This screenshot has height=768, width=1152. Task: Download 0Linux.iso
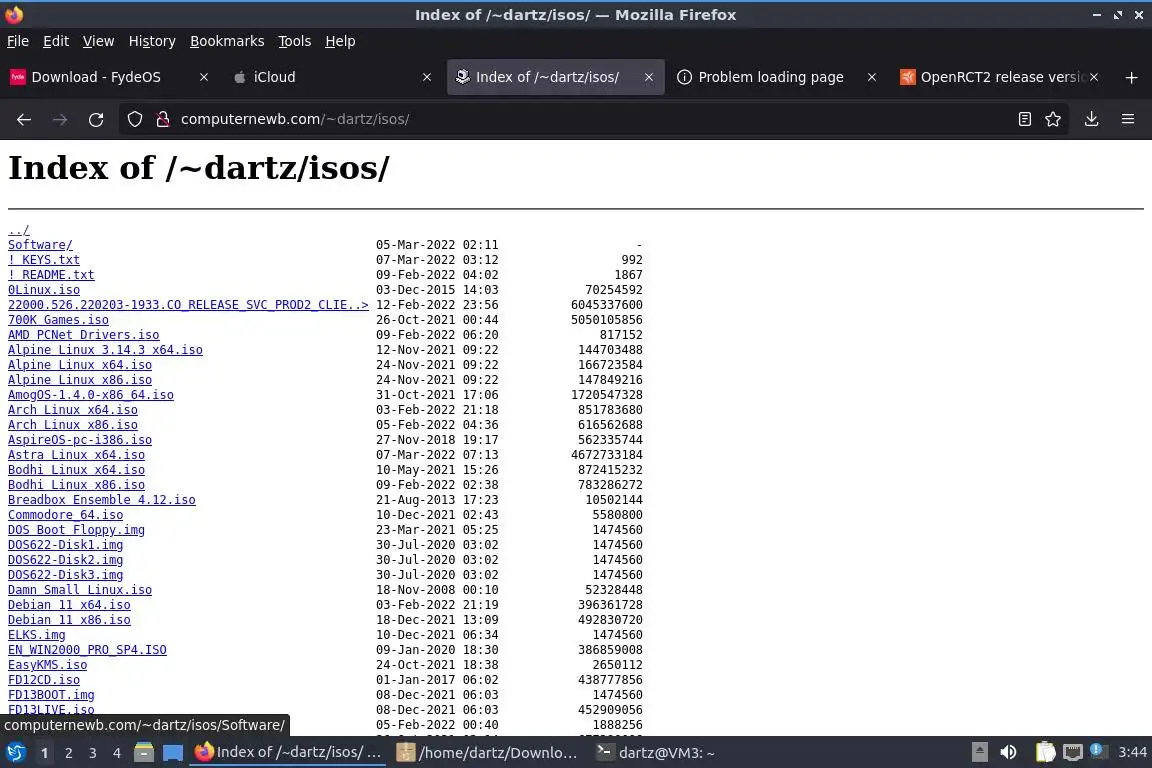[x=44, y=290]
